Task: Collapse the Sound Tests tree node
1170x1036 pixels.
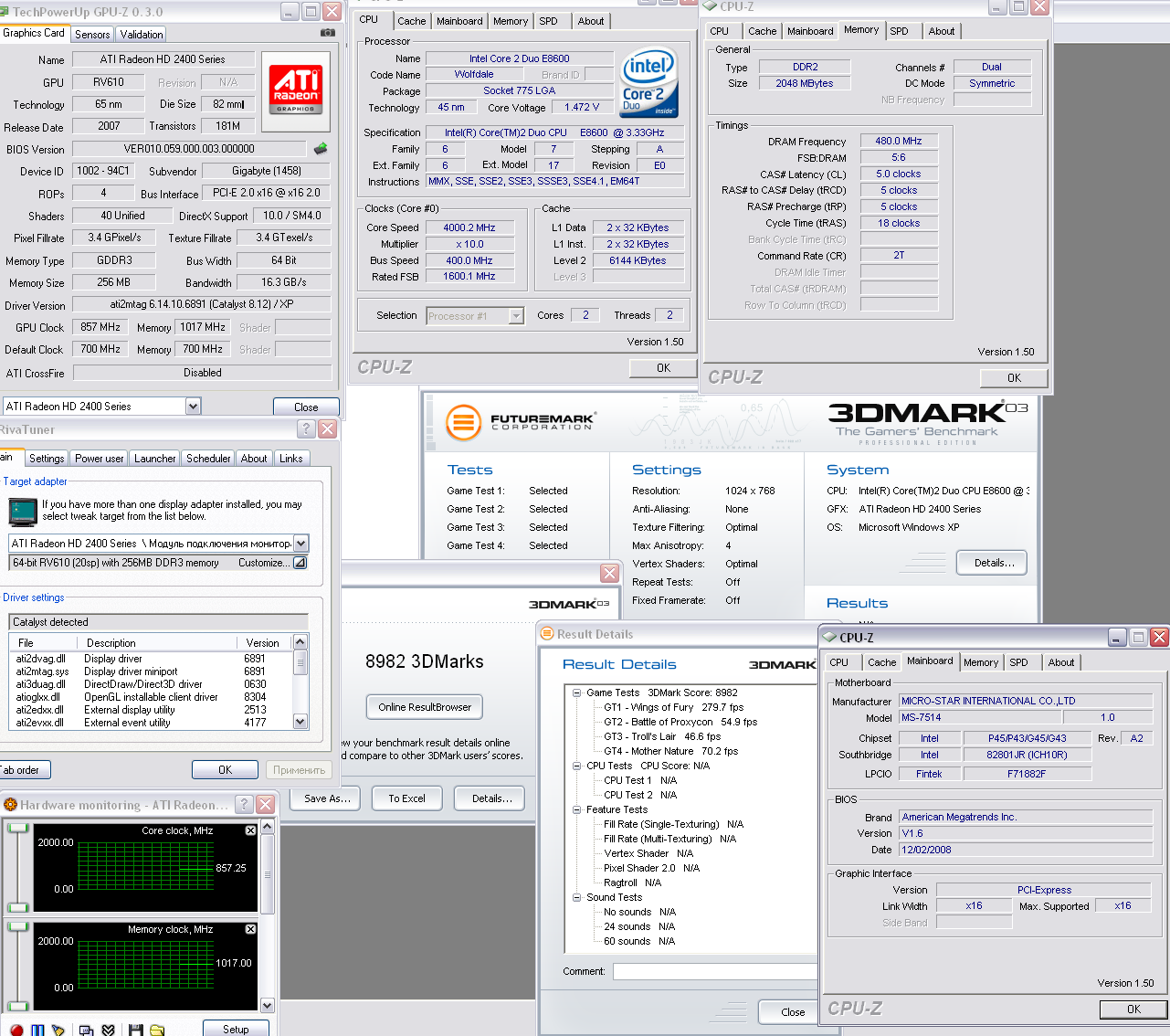Action: (577, 897)
